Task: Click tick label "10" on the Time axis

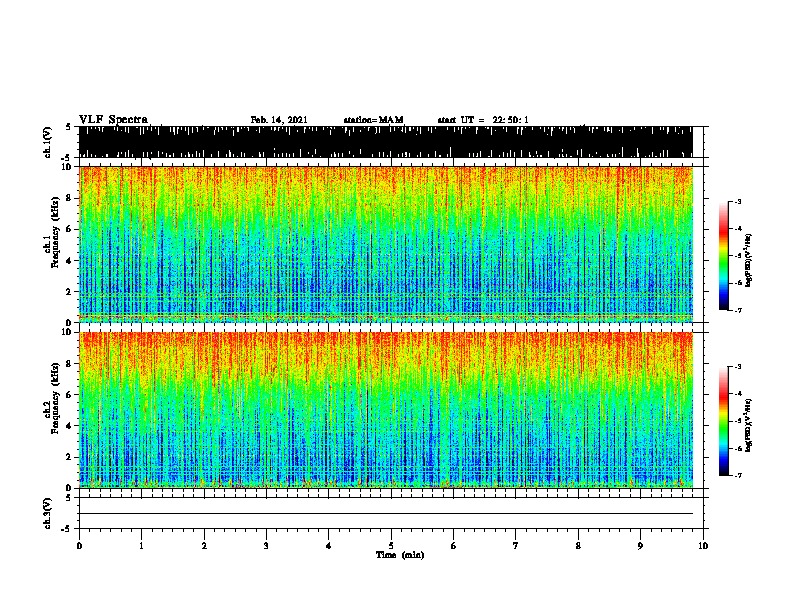Action: click(703, 546)
